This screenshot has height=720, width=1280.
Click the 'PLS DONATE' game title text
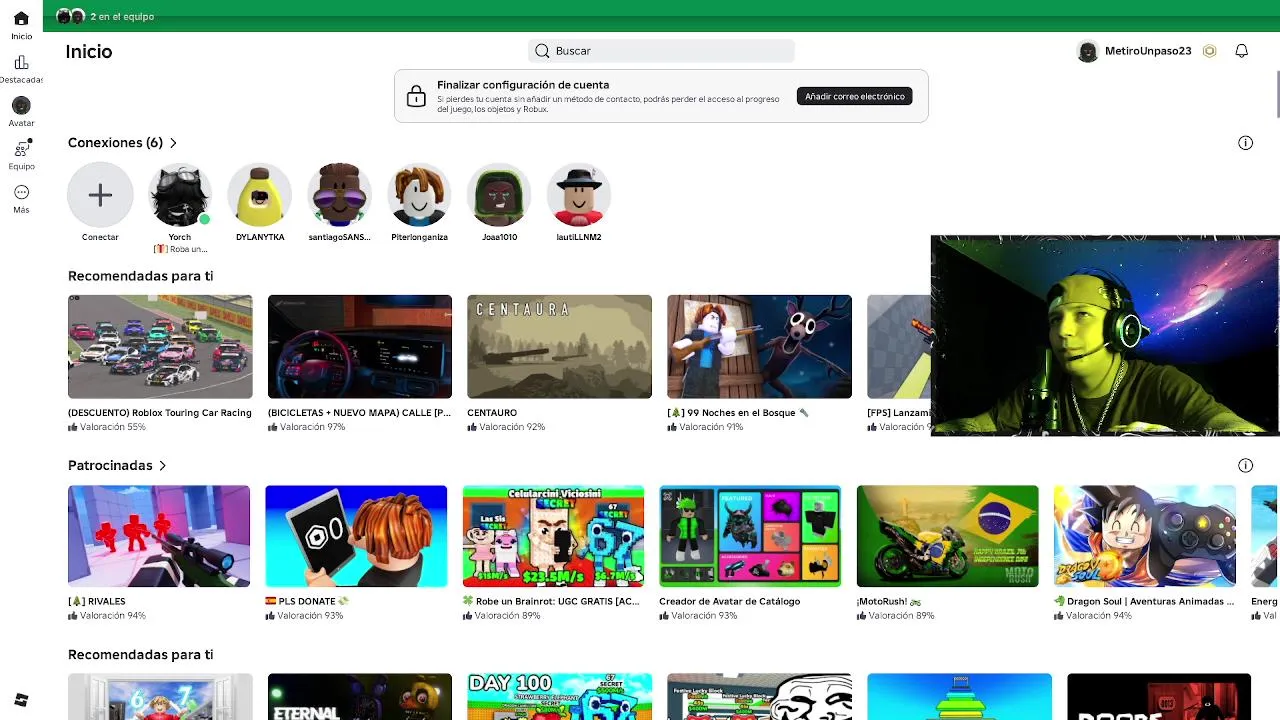pos(307,601)
